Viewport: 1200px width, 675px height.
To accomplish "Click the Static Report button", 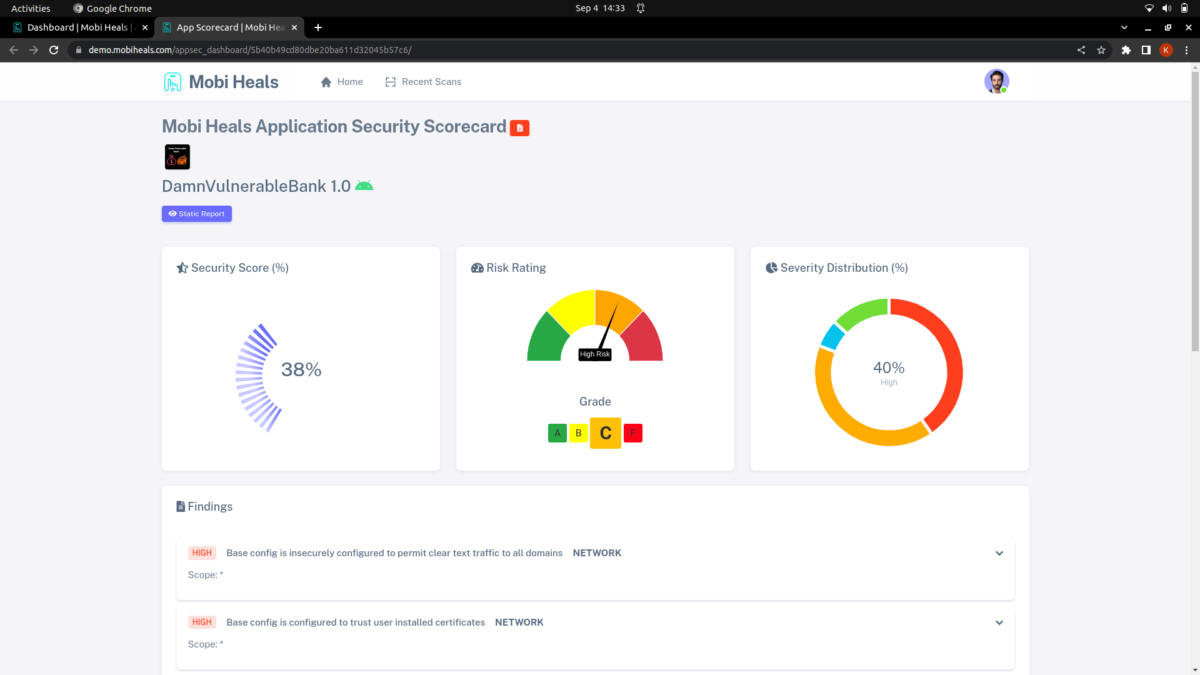I will [197, 213].
